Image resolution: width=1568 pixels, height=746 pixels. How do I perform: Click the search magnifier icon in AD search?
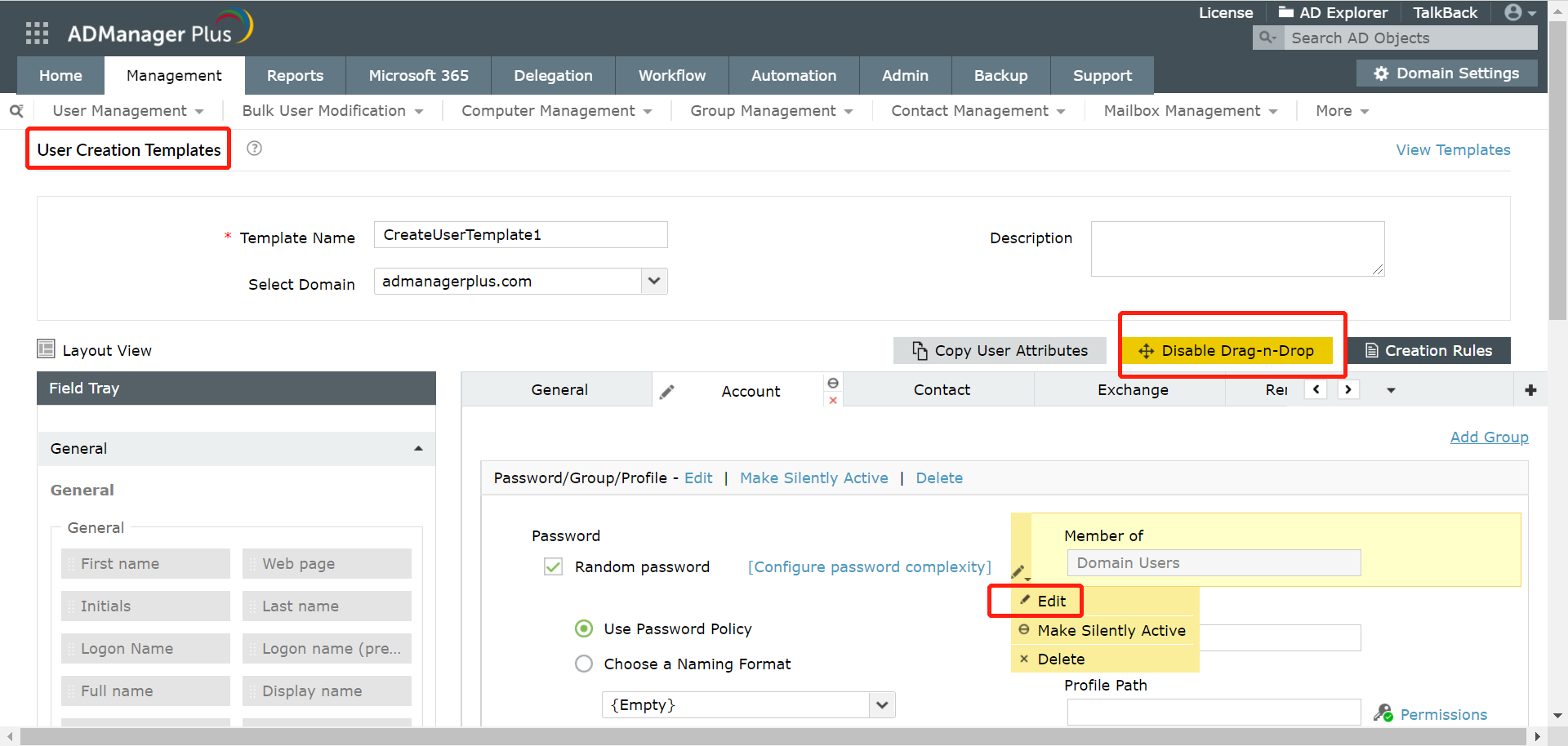1267,38
